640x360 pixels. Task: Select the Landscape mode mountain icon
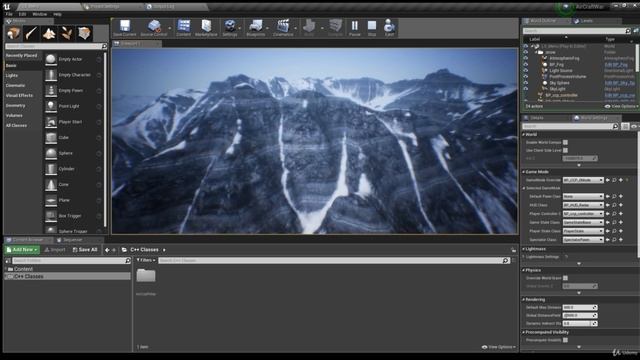click(x=49, y=33)
